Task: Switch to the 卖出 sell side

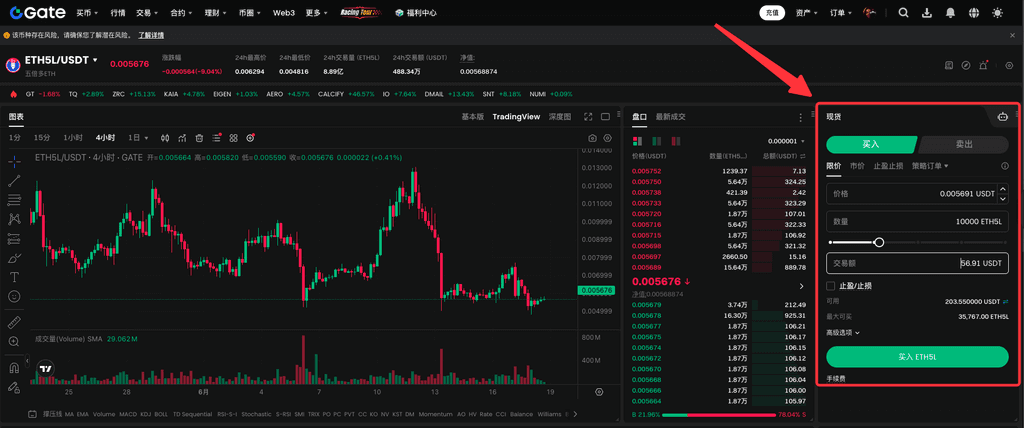Action: pos(964,145)
